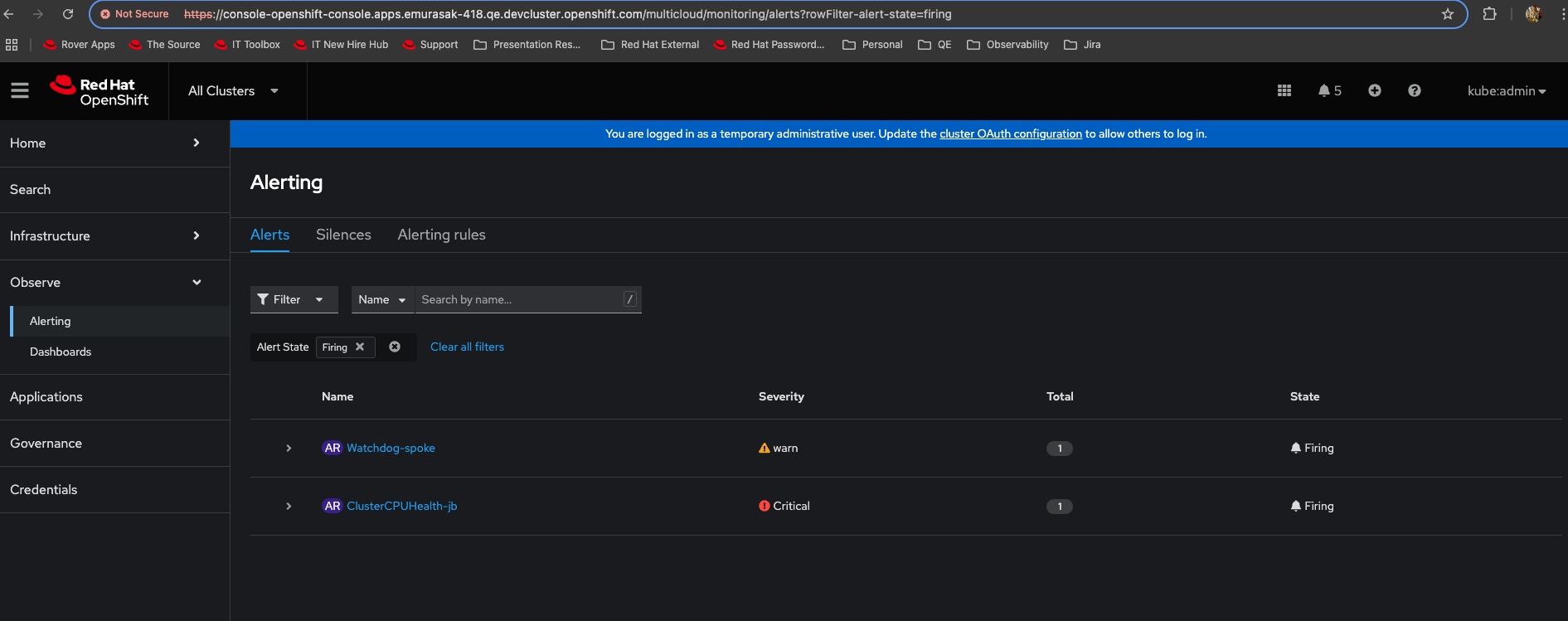1568x621 pixels.
Task: Click Clear all filters link
Action: click(467, 347)
